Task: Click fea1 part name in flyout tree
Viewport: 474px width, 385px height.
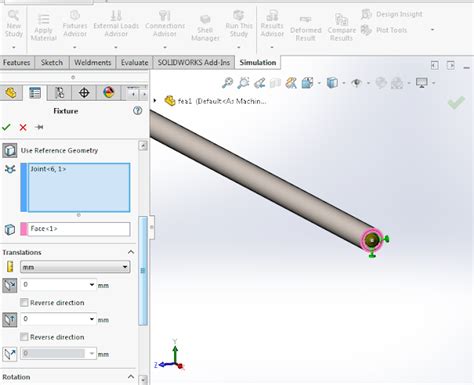Action: (x=222, y=101)
